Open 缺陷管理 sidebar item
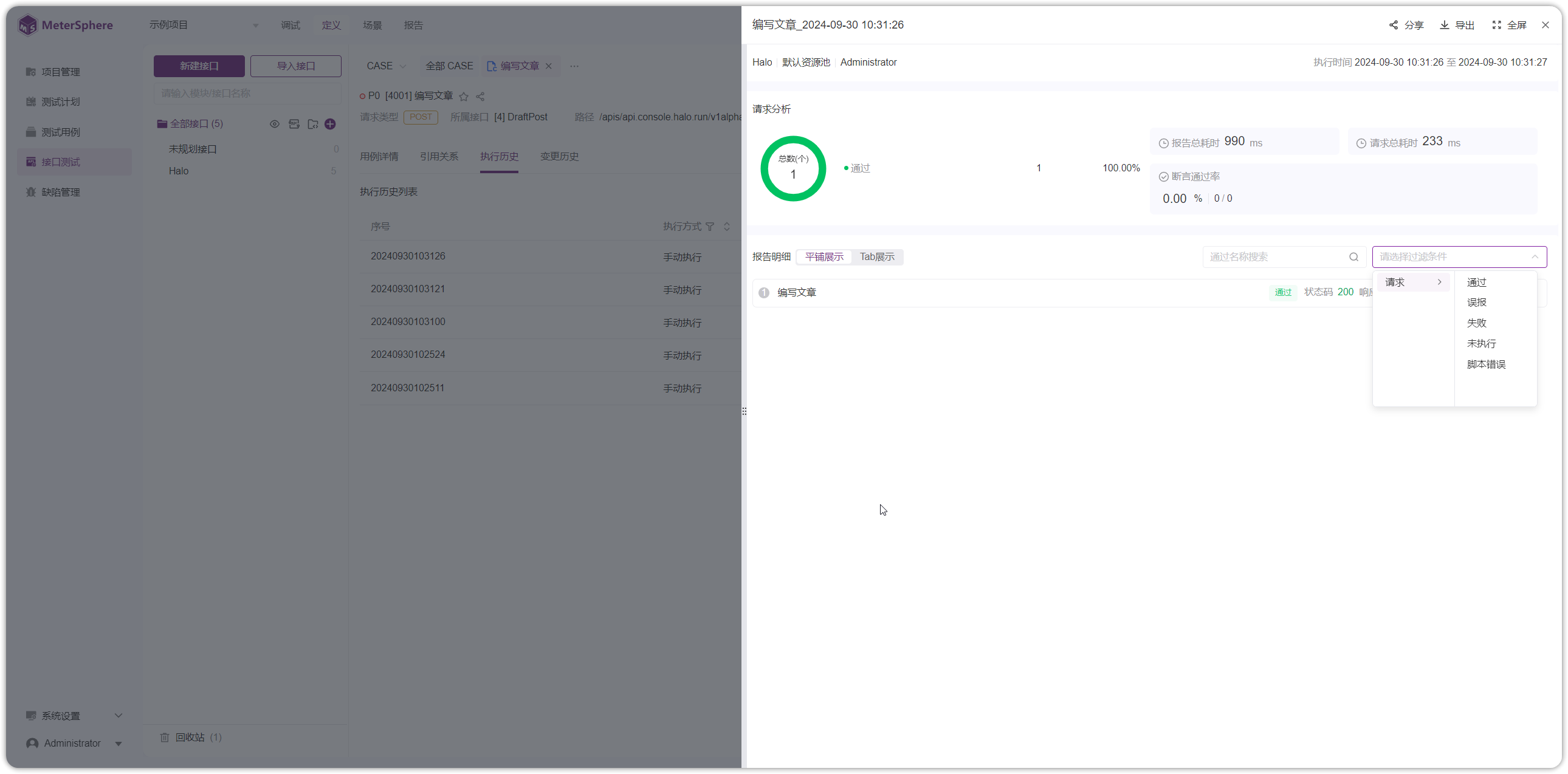This screenshot has height=774, width=1568. pyautogui.click(x=74, y=192)
